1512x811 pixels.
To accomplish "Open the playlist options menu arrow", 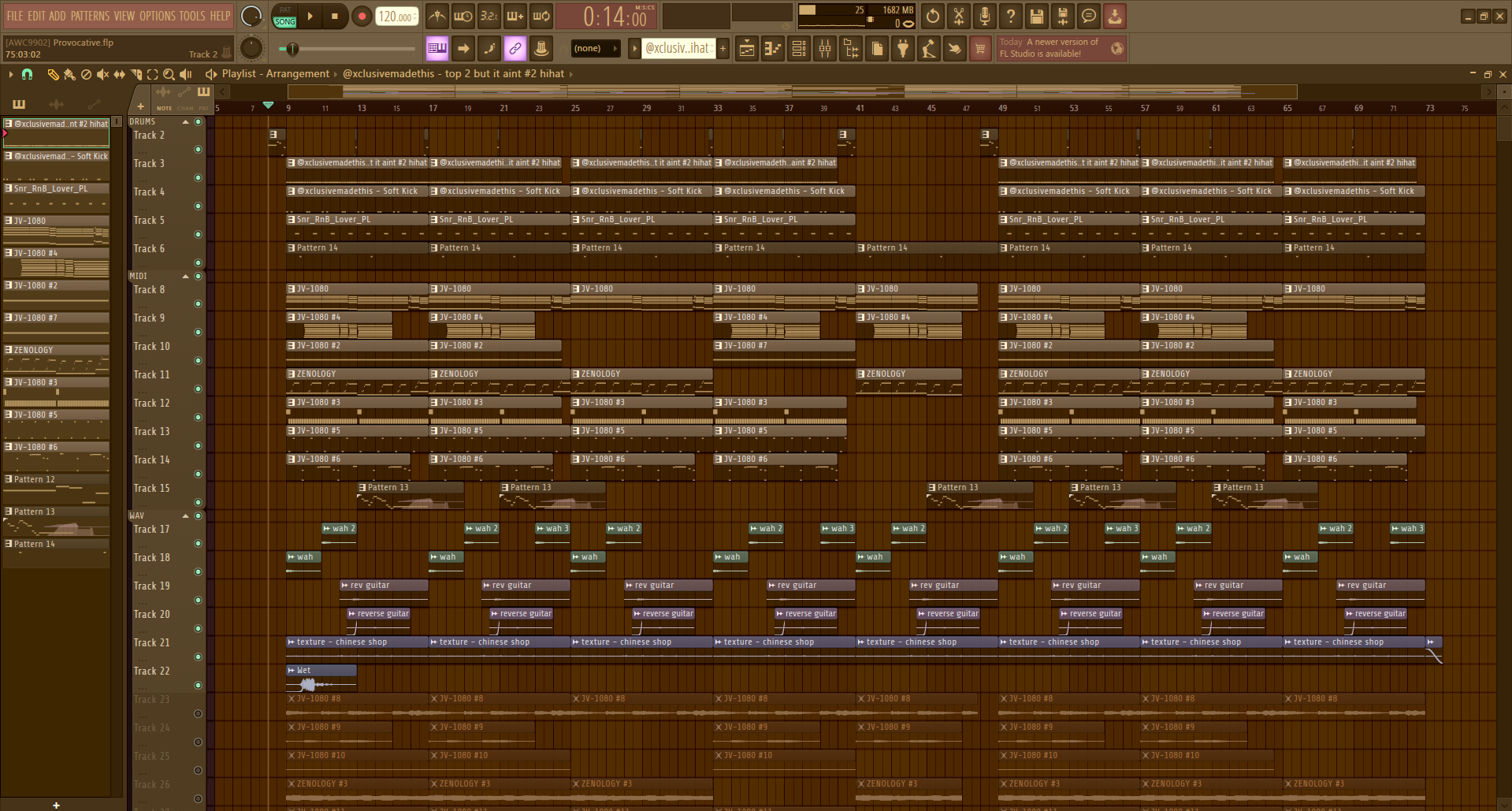I will tap(10, 74).
